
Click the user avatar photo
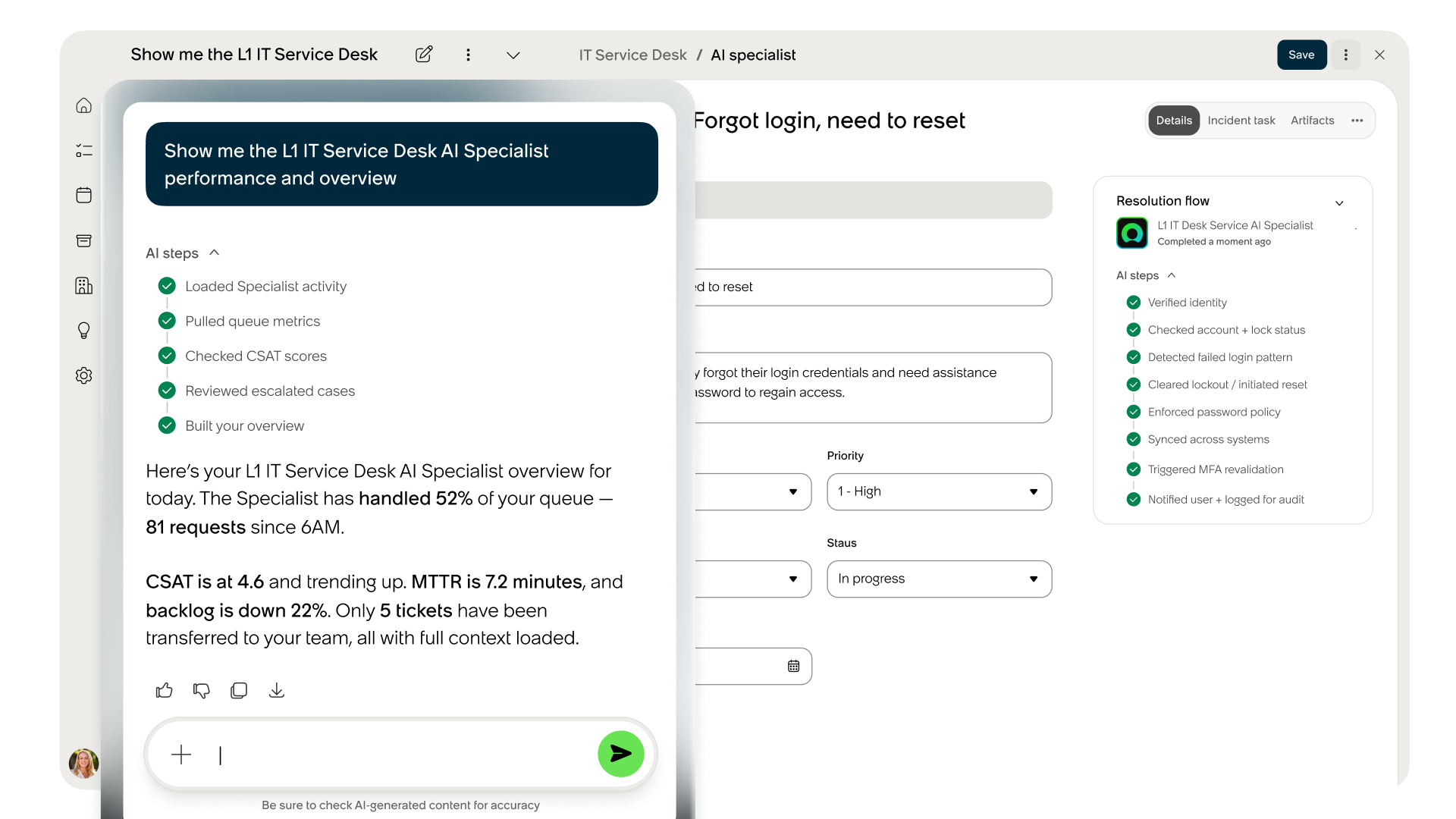(x=83, y=764)
